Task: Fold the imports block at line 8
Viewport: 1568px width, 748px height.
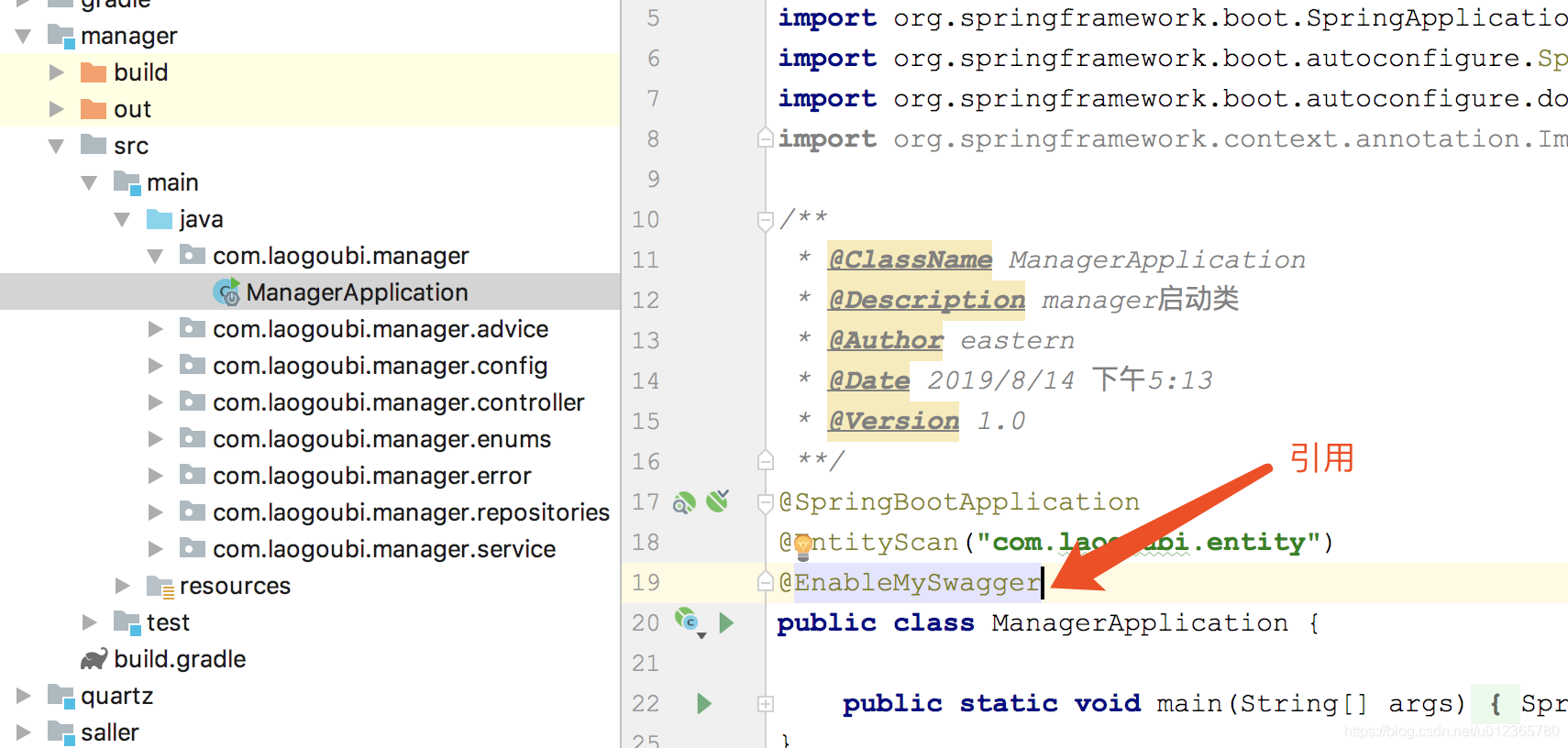Action: 766,138
